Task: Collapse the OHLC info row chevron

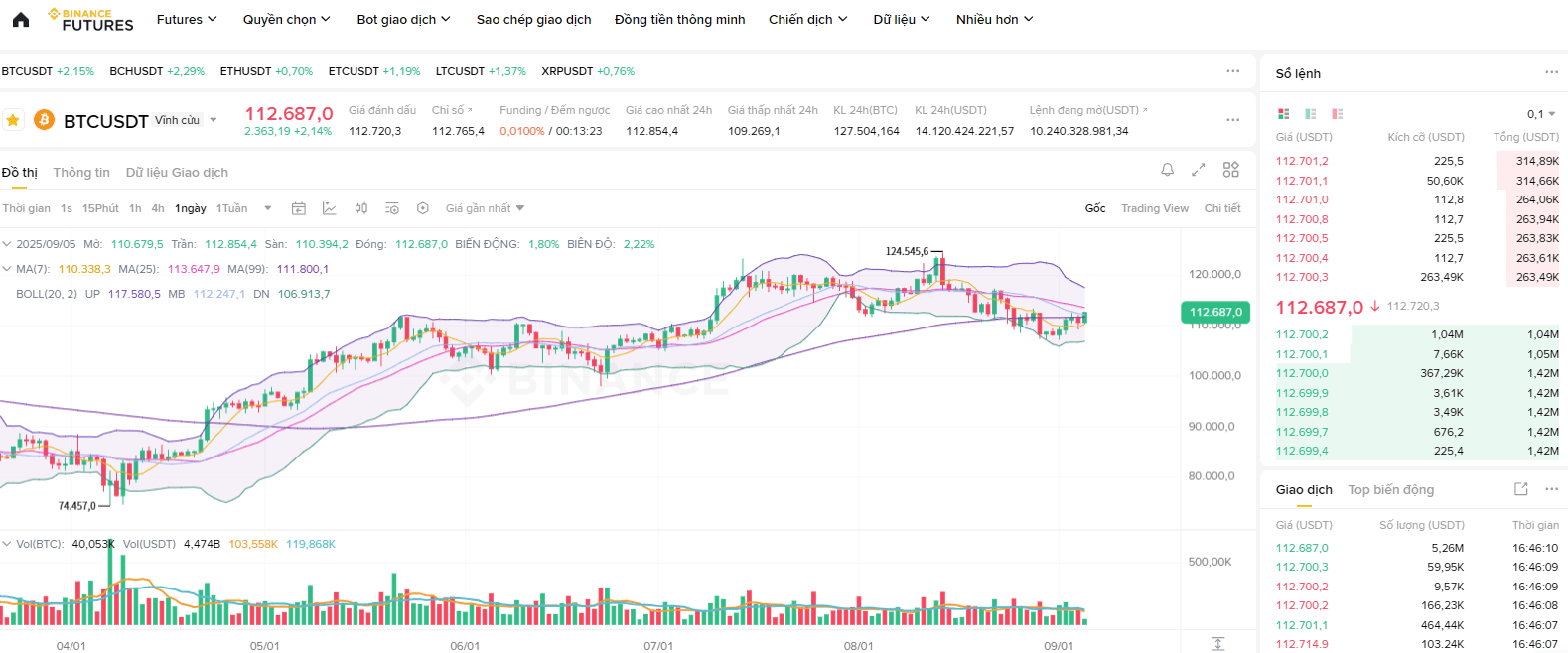Action: [7, 244]
